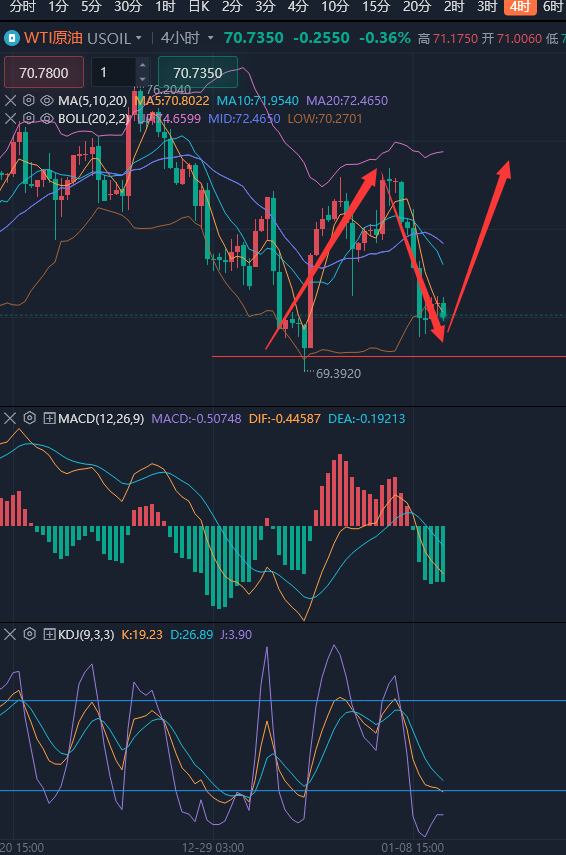The height and width of the screenshot is (855, 566).
Task: Click the D:26.89 KDJ value
Action: (x=191, y=634)
